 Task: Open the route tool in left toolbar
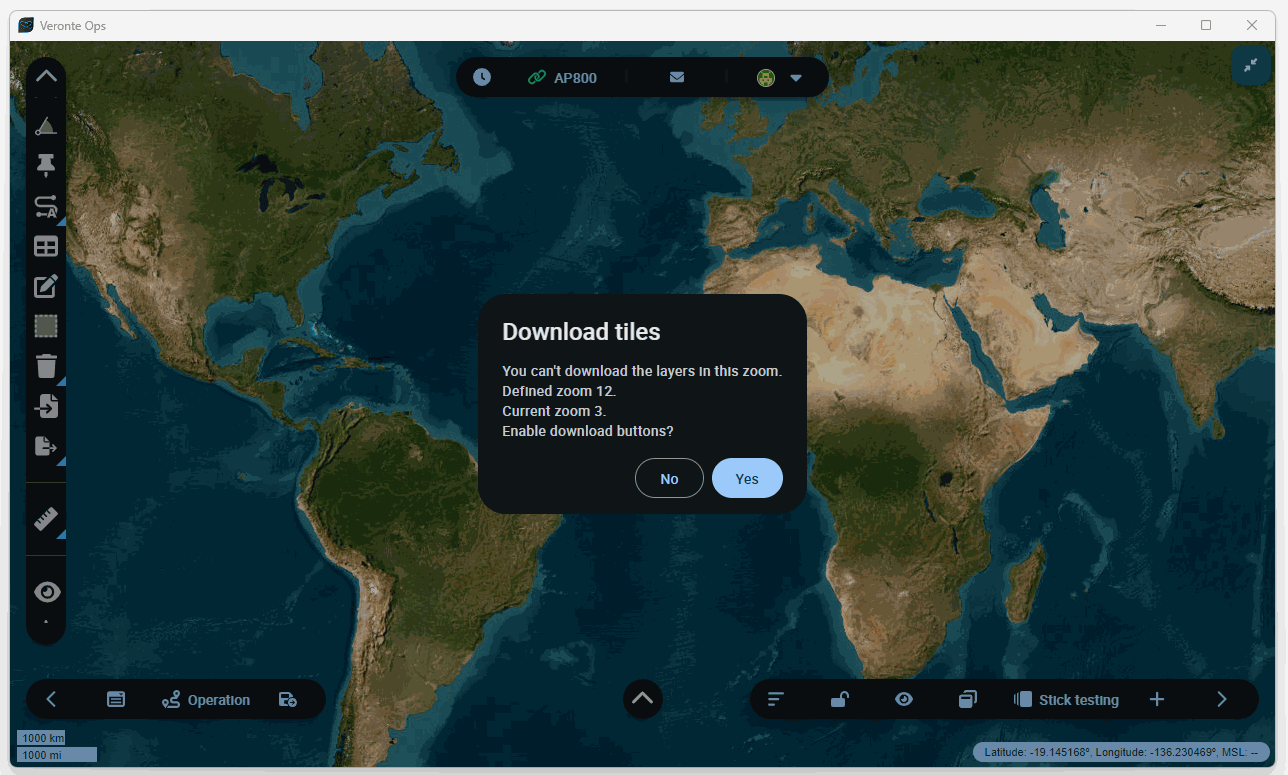(x=46, y=206)
